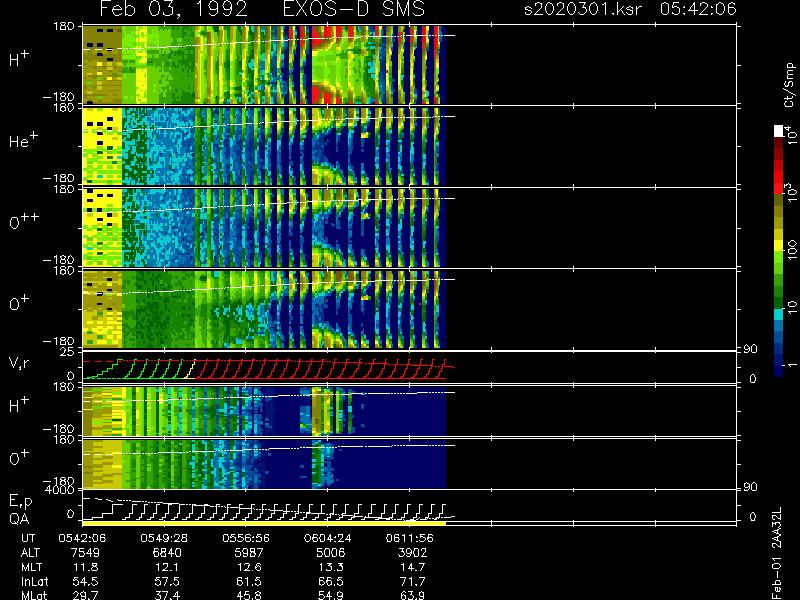Select the UT value "0611:56"
Screen dimensions: 800x600
point(410,538)
